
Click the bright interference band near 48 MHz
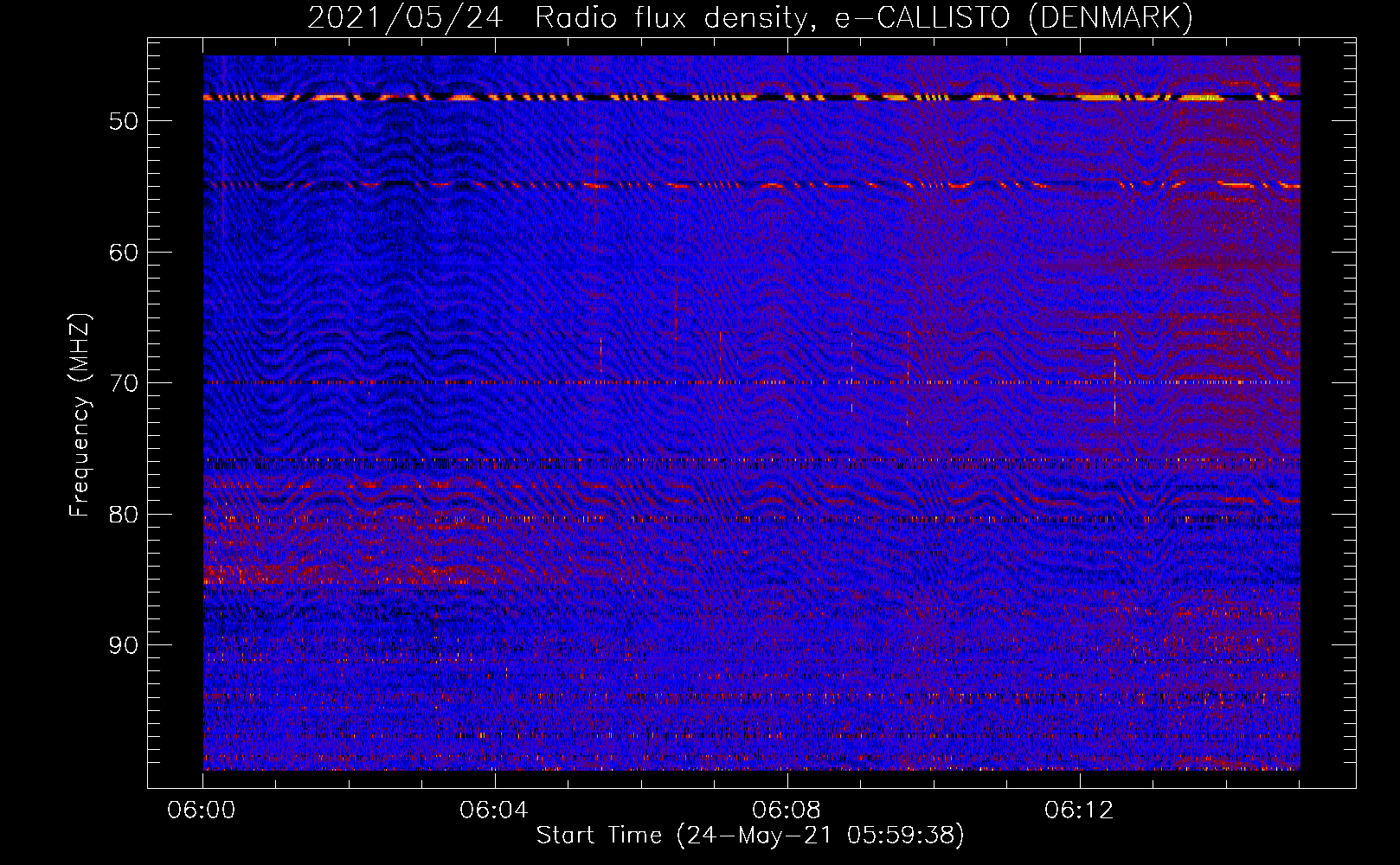[x=752, y=98]
